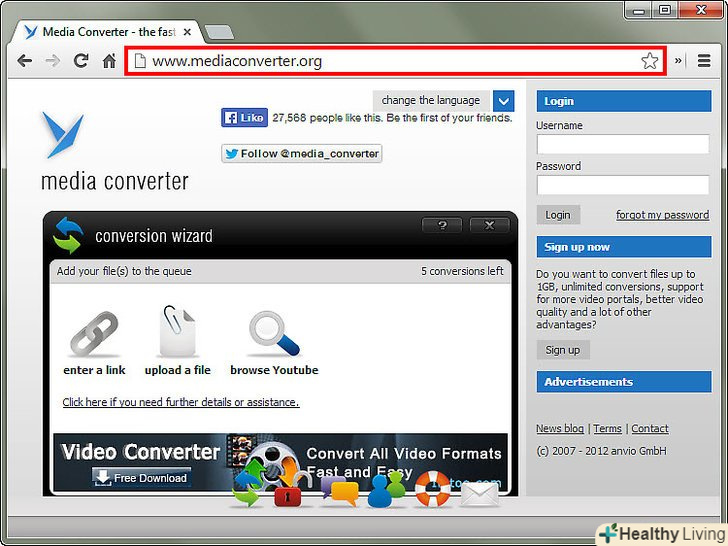Open the Chrome hamburger menu
This screenshot has height=546, width=728.
click(x=704, y=60)
